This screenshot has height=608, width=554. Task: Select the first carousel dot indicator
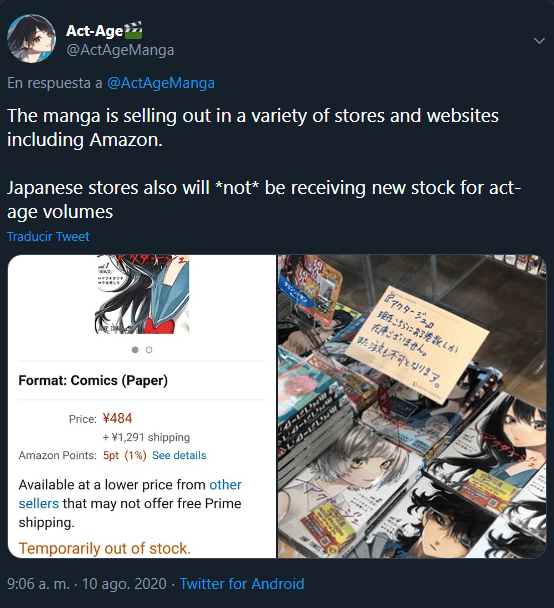[135, 350]
